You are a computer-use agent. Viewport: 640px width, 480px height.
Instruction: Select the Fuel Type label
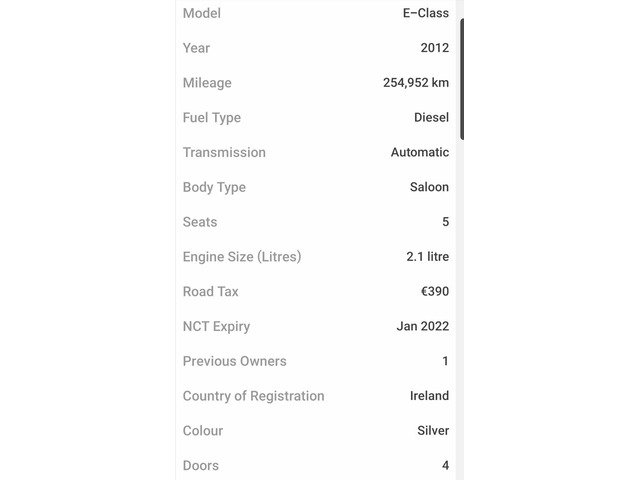point(212,118)
